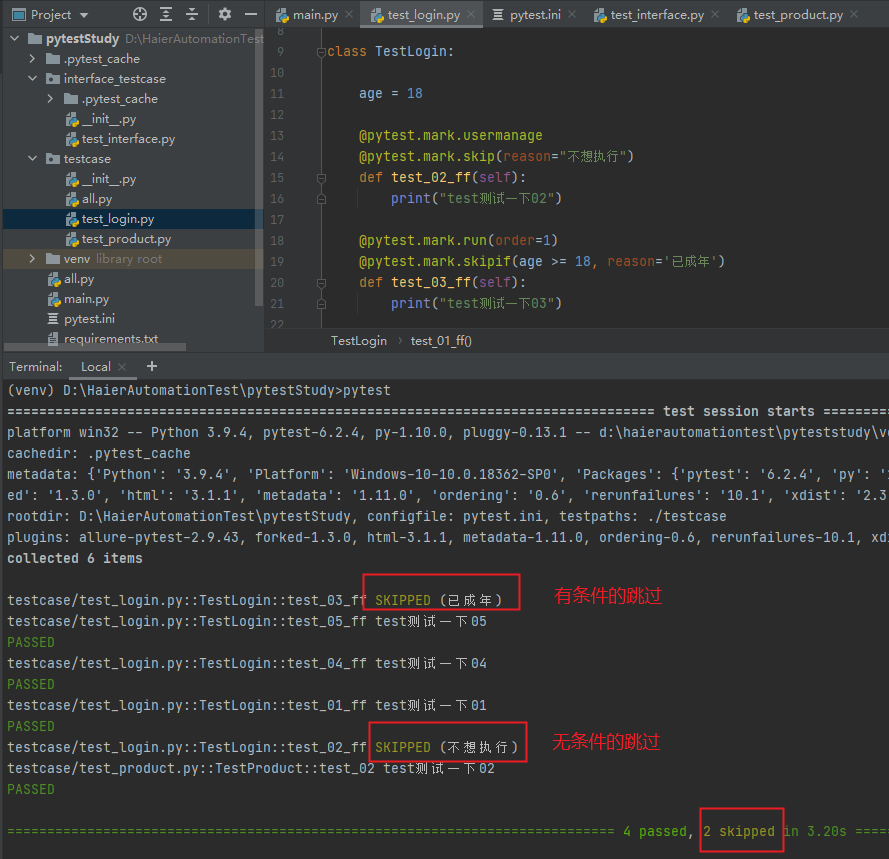This screenshot has height=859, width=889.
Task: Close the Local terminal tab
Action: [x=122, y=367]
